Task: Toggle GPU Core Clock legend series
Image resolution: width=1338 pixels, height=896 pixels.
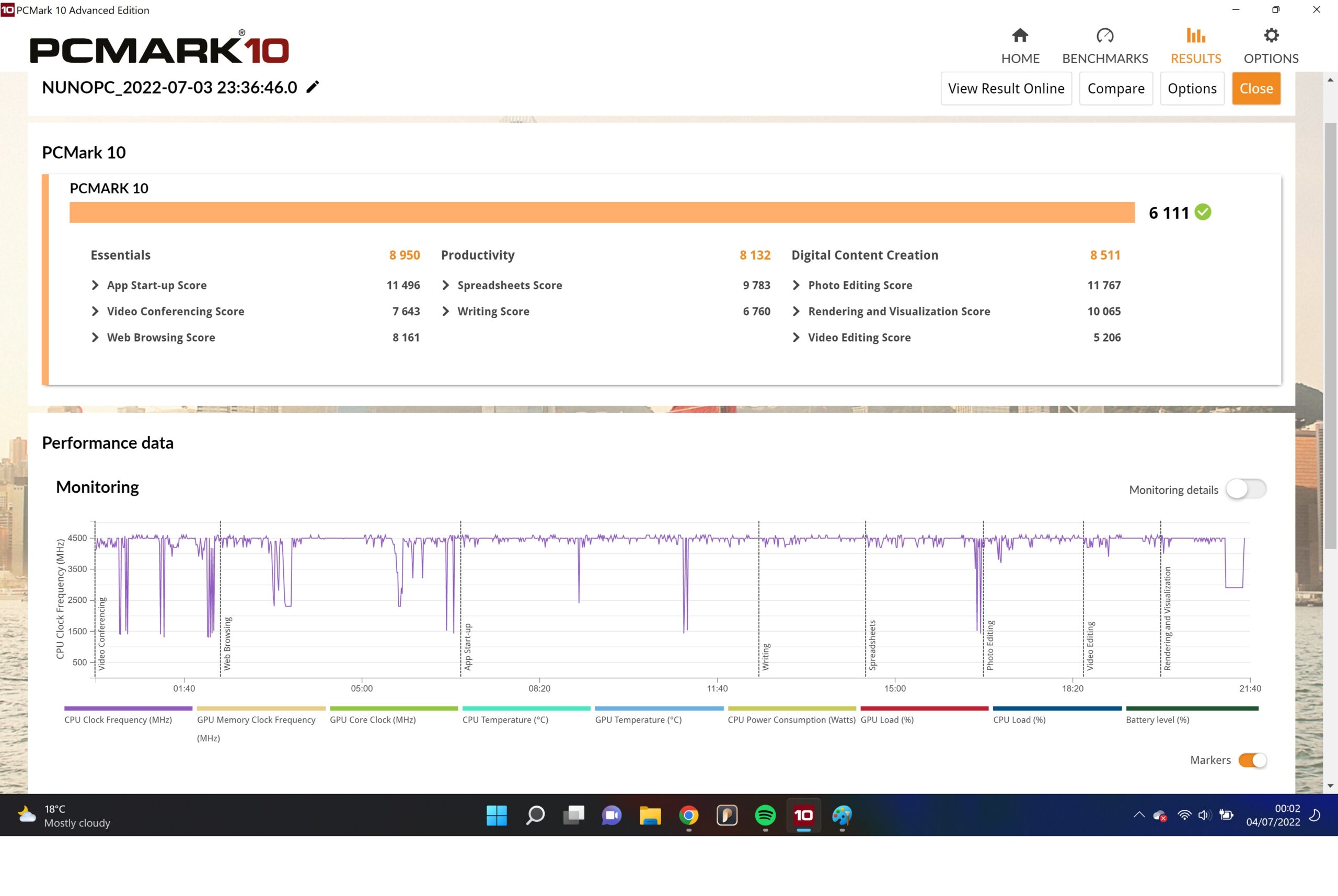Action: click(394, 716)
